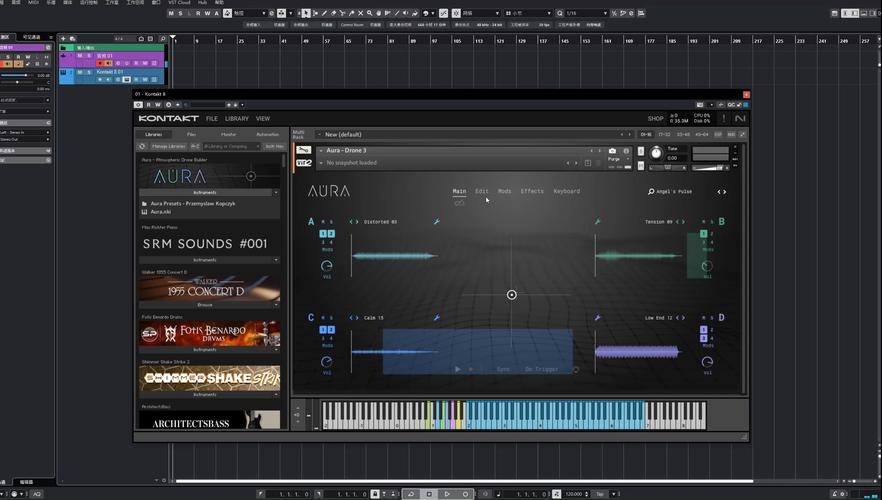The width and height of the screenshot is (882, 500).
Task: Click the SHOP link in Kontakt
Action: pyautogui.click(x=655, y=119)
